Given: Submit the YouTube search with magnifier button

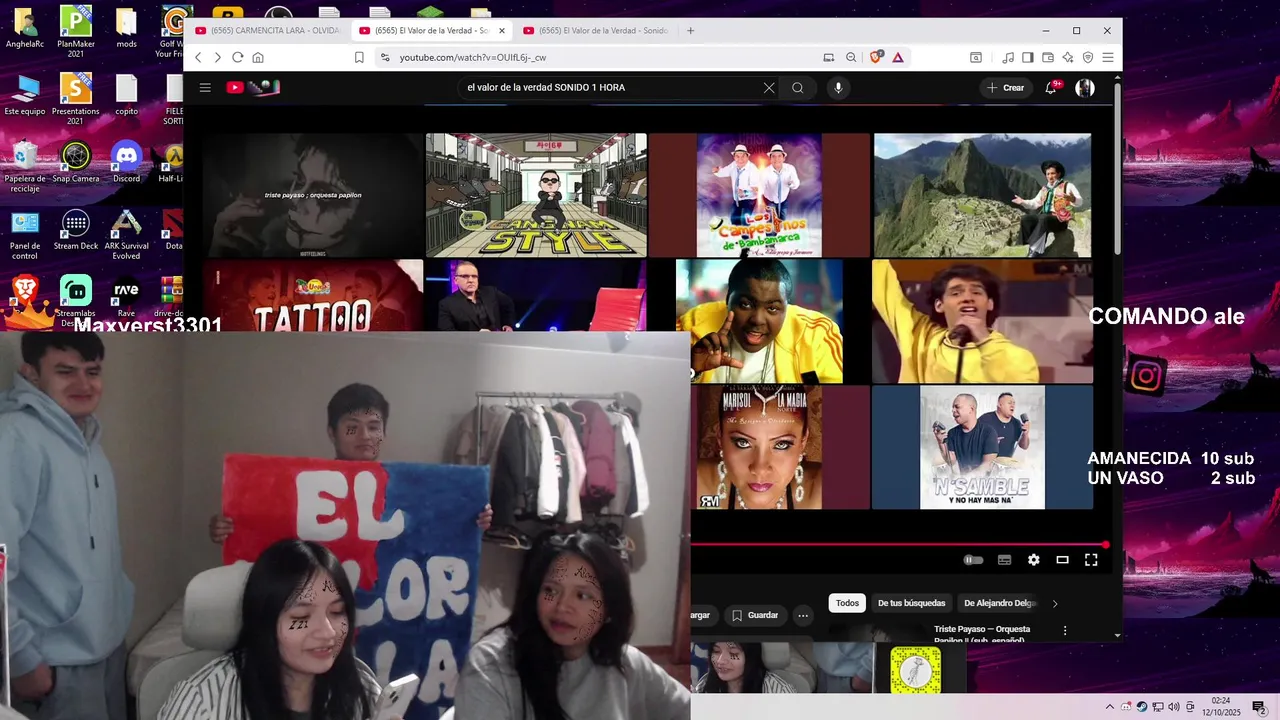Looking at the screenshot, I should pyautogui.click(x=798, y=88).
